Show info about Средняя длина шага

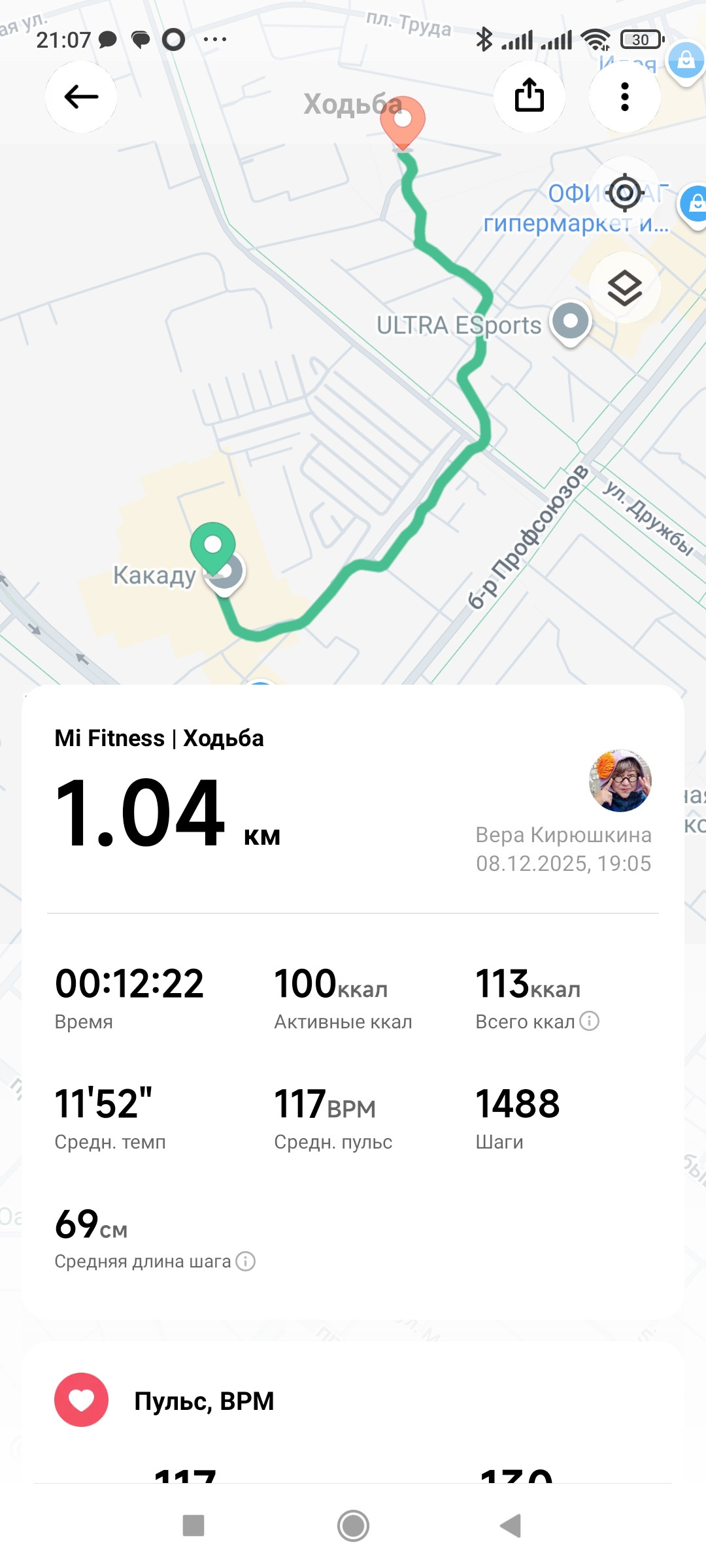coord(245,1261)
